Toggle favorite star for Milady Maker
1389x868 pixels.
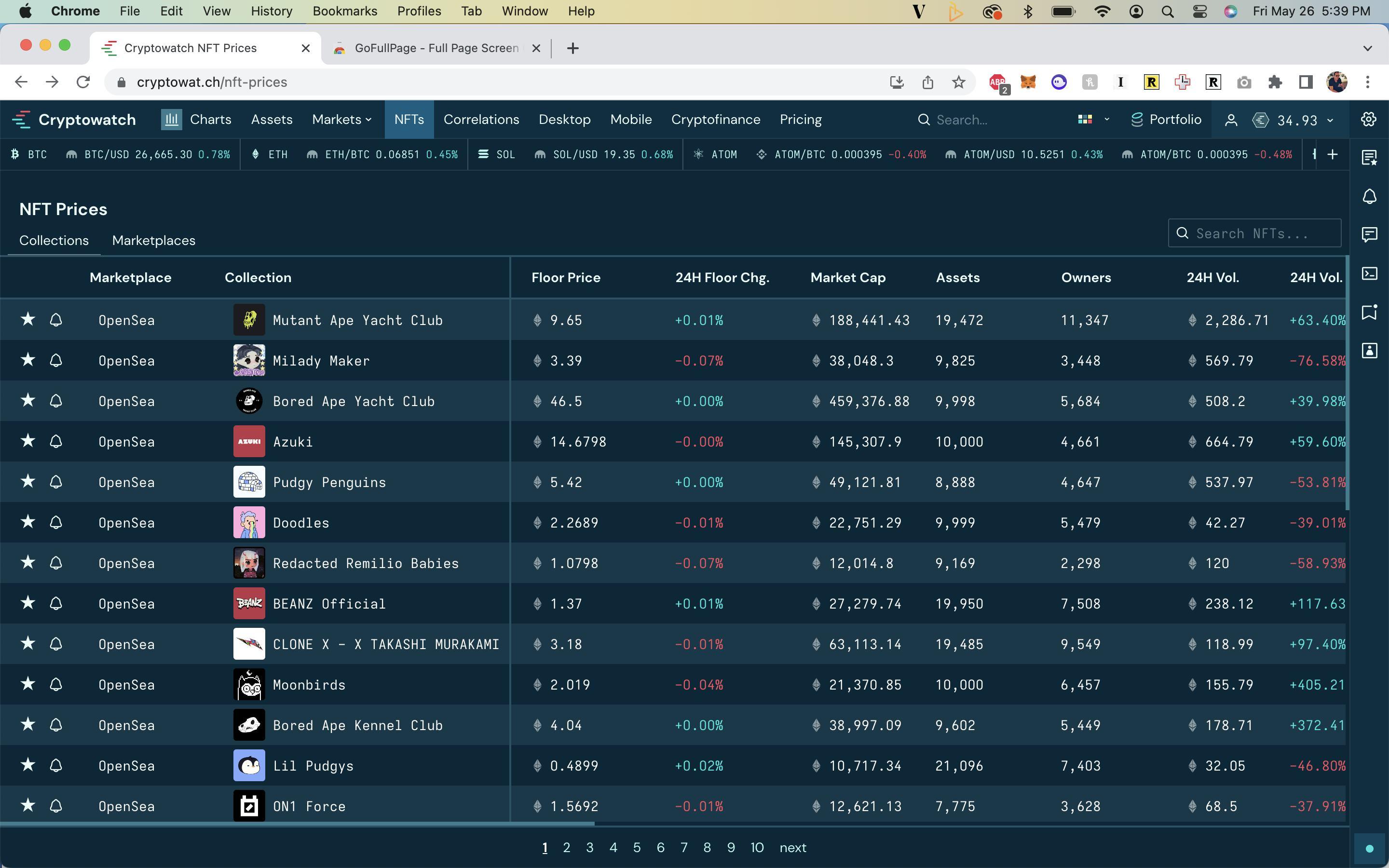coord(27,360)
